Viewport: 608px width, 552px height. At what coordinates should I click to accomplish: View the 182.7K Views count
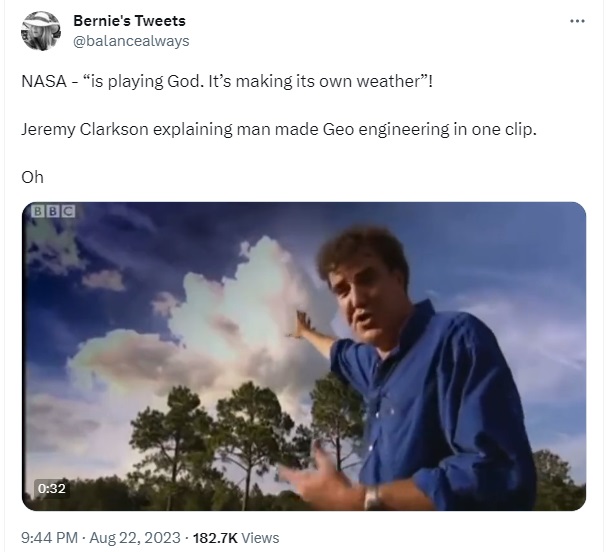[x=236, y=538]
